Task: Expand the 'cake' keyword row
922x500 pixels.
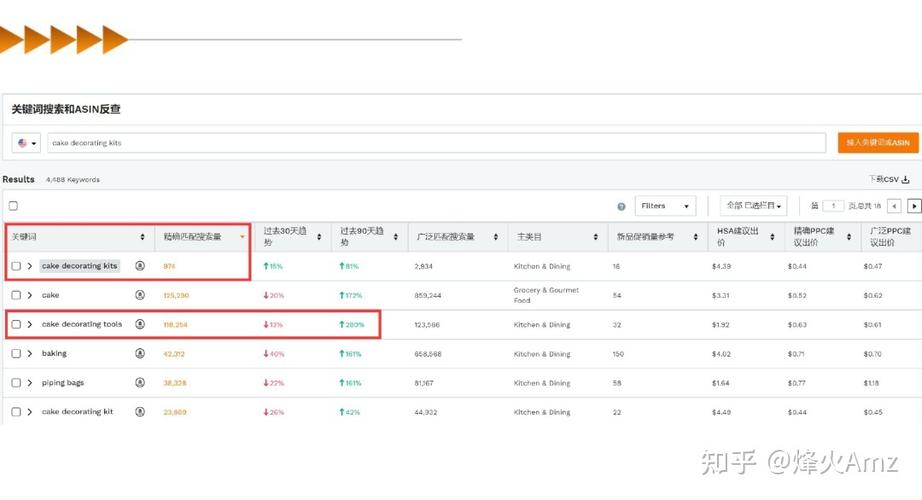Action: [x=30, y=296]
